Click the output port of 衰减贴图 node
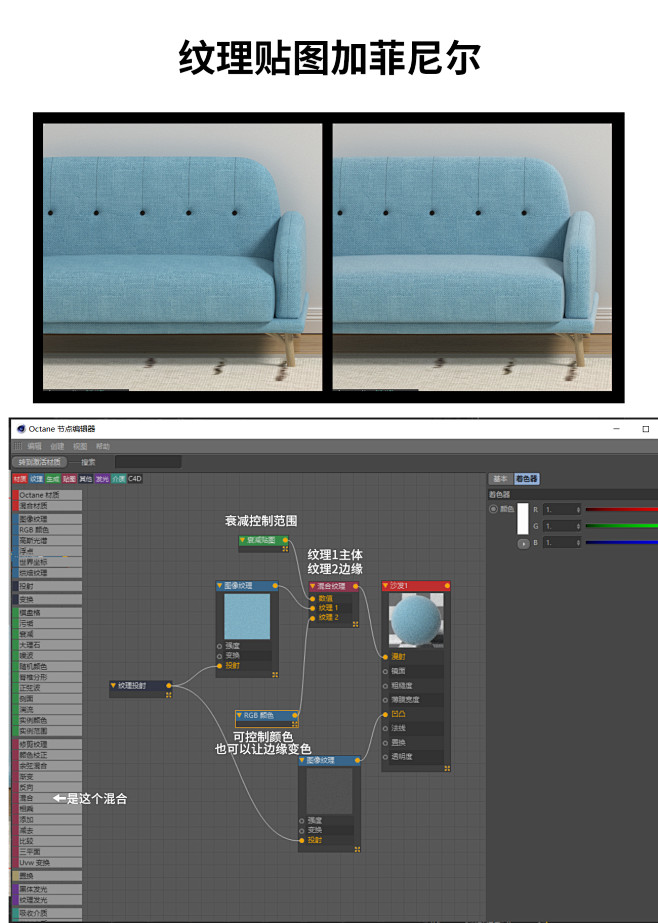This screenshot has height=923, width=658. pyautogui.click(x=285, y=540)
